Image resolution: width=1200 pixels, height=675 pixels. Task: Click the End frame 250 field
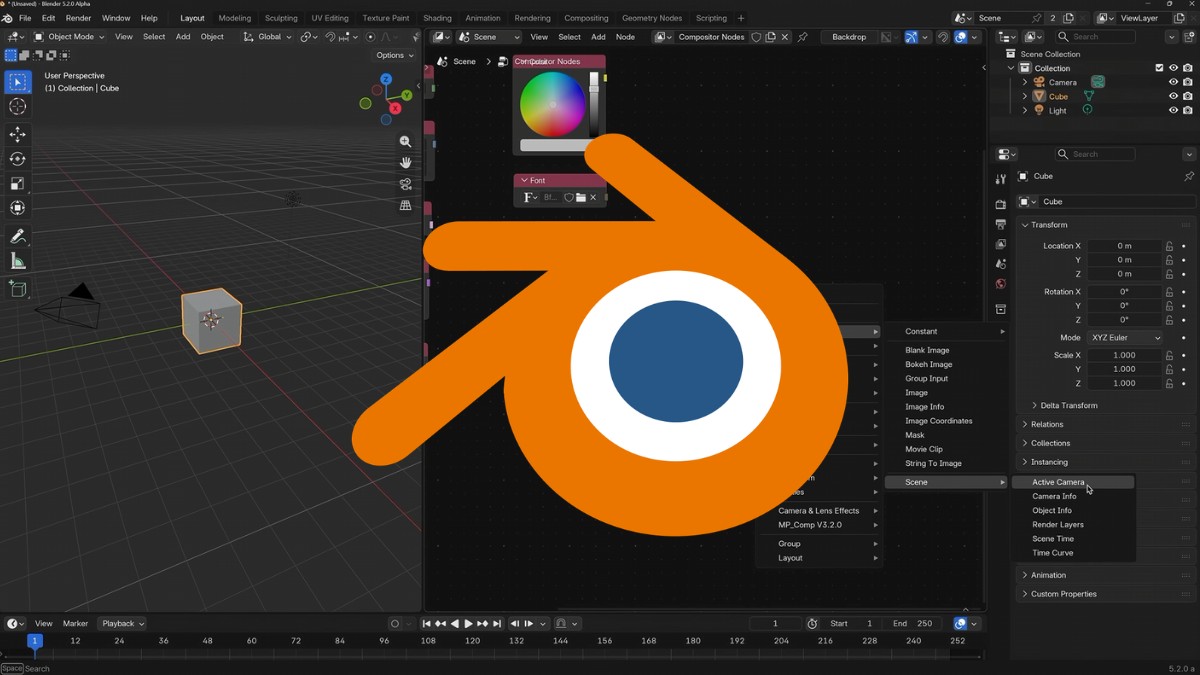pyautogui.click(x=912, y=624)
